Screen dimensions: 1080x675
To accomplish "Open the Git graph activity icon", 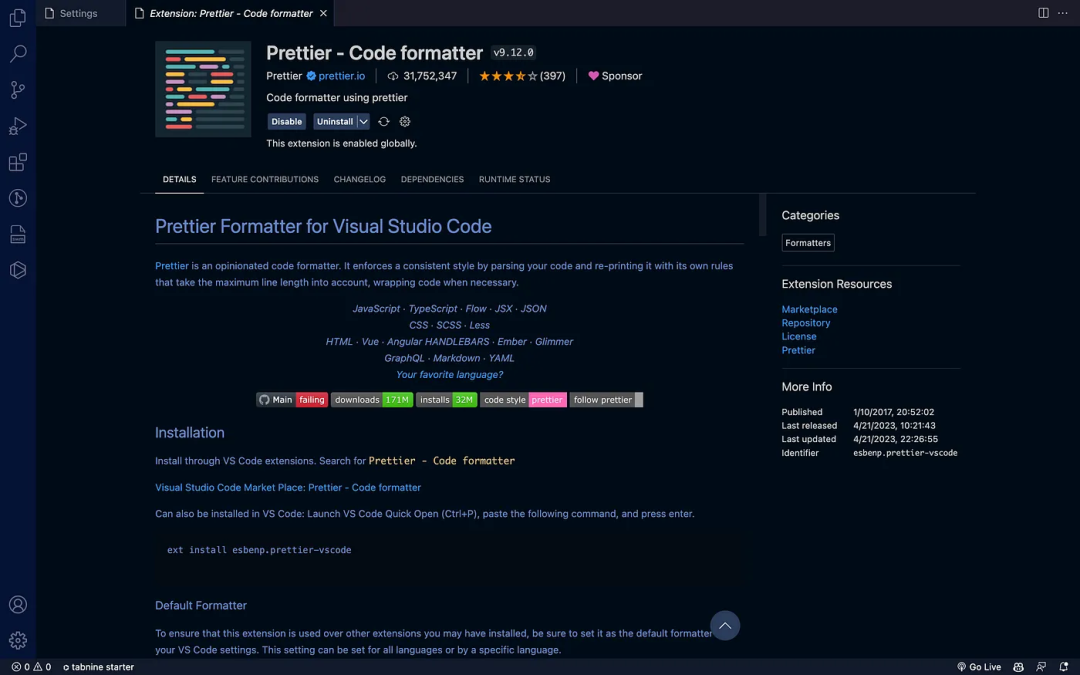I will tap(18, 198).
